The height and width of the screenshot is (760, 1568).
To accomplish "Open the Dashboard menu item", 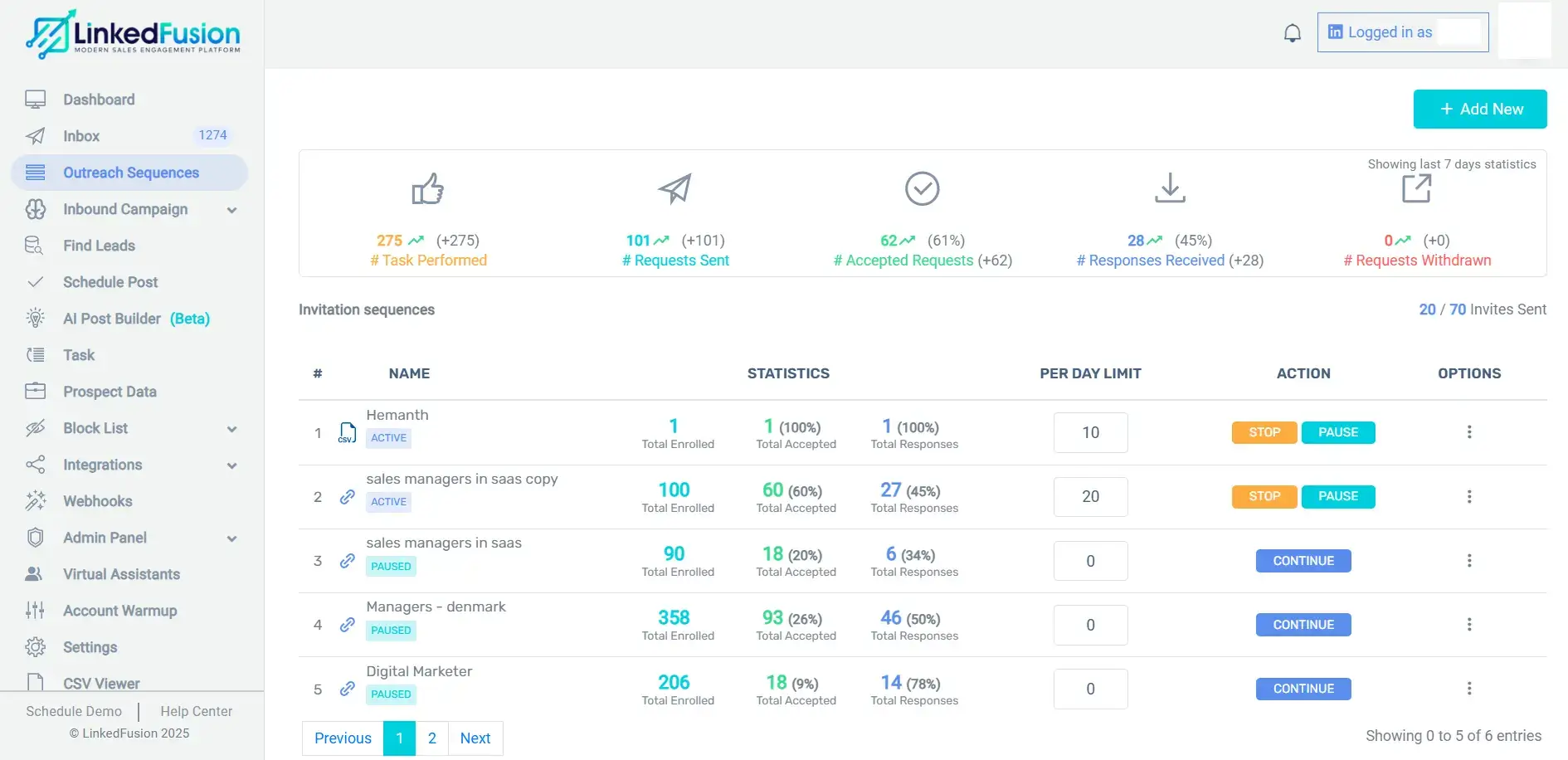I will point(129,100).
